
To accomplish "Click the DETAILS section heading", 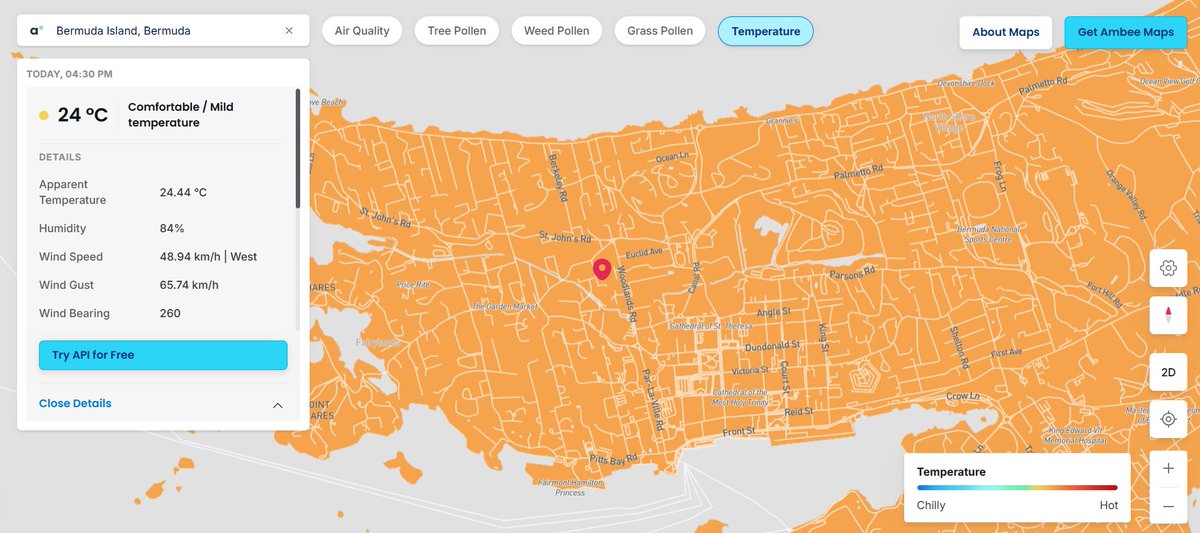I will tap(60, 157).
